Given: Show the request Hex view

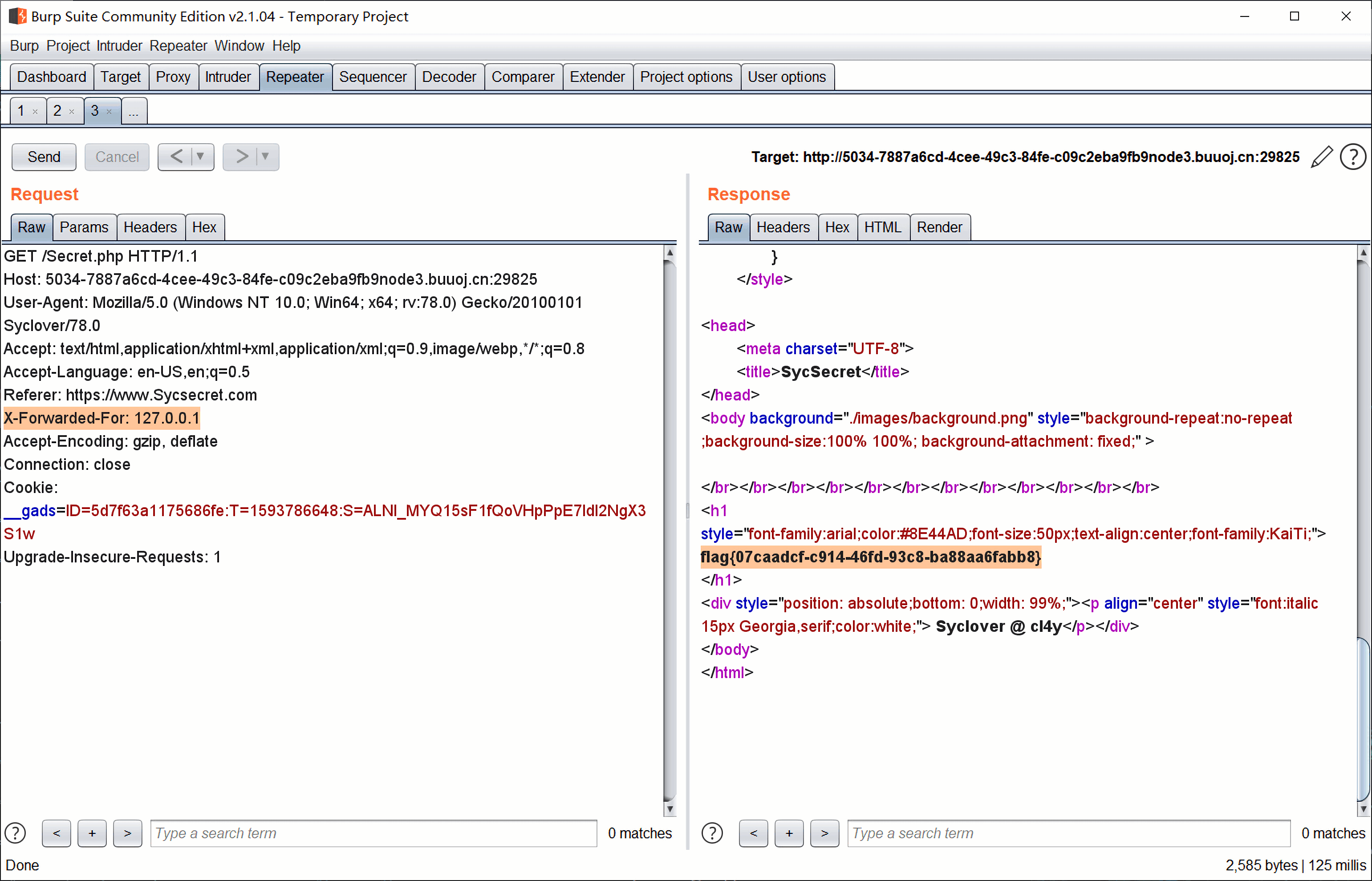Looking at the screenshot, I should pos(204,228).
